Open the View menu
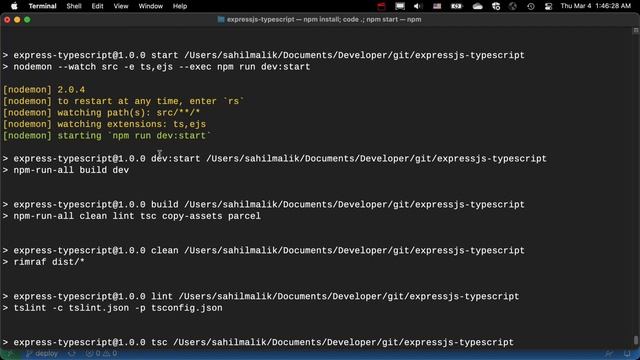The image size is (640, 360). (121, 6)
